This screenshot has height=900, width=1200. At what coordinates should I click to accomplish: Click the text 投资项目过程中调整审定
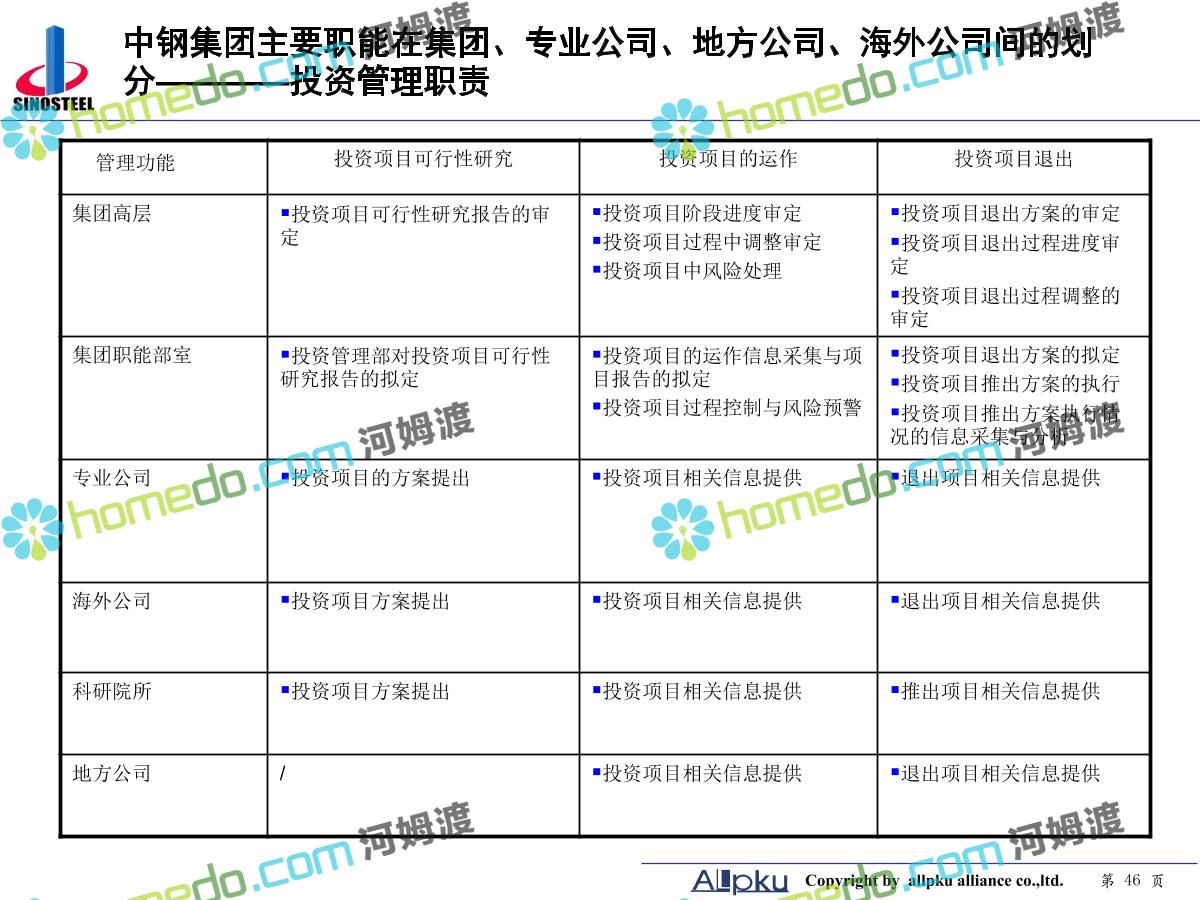tap(712, 242)
